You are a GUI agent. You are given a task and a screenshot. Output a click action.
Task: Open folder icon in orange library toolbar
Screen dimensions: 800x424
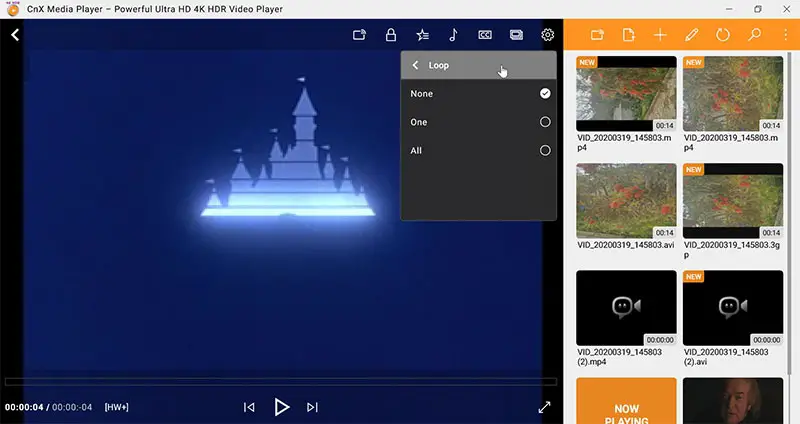[597, 35]
